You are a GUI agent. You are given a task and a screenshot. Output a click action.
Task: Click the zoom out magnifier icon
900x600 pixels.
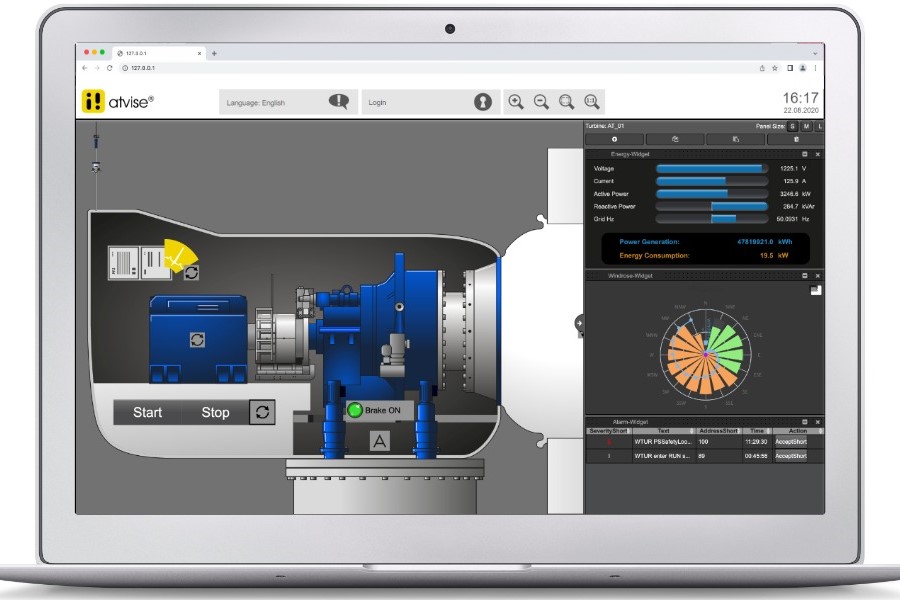pyautogui.click(x=541, y=101)
